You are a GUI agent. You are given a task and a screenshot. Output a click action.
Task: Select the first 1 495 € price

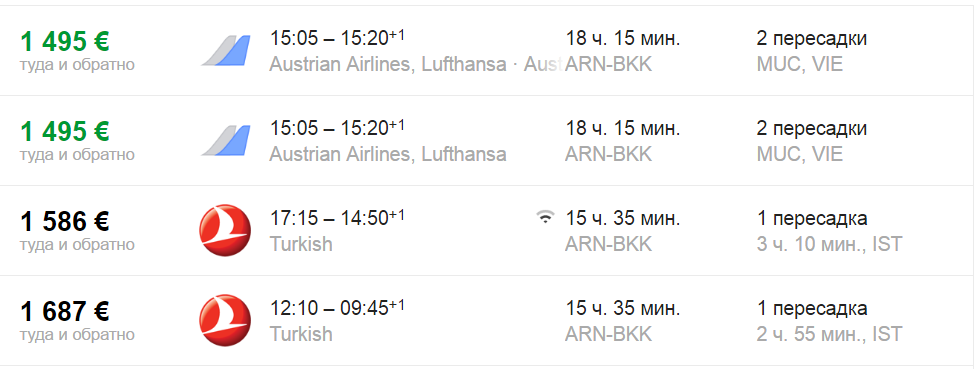[x=65, y=41]
